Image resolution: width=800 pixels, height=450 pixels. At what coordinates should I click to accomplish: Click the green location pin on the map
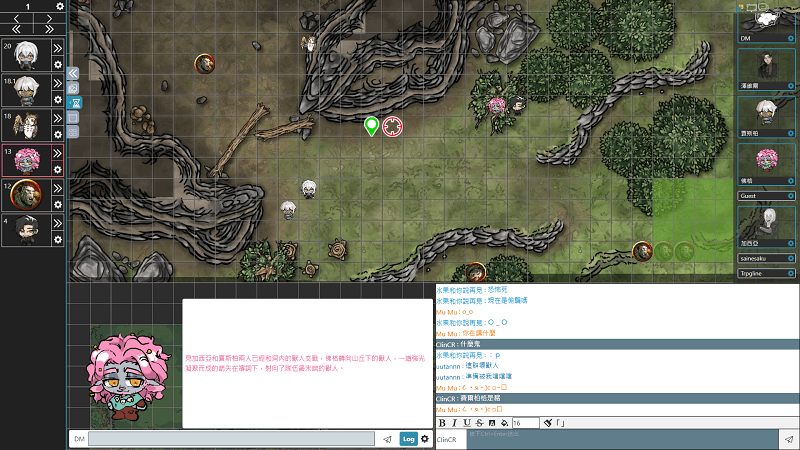coord(372,126)
